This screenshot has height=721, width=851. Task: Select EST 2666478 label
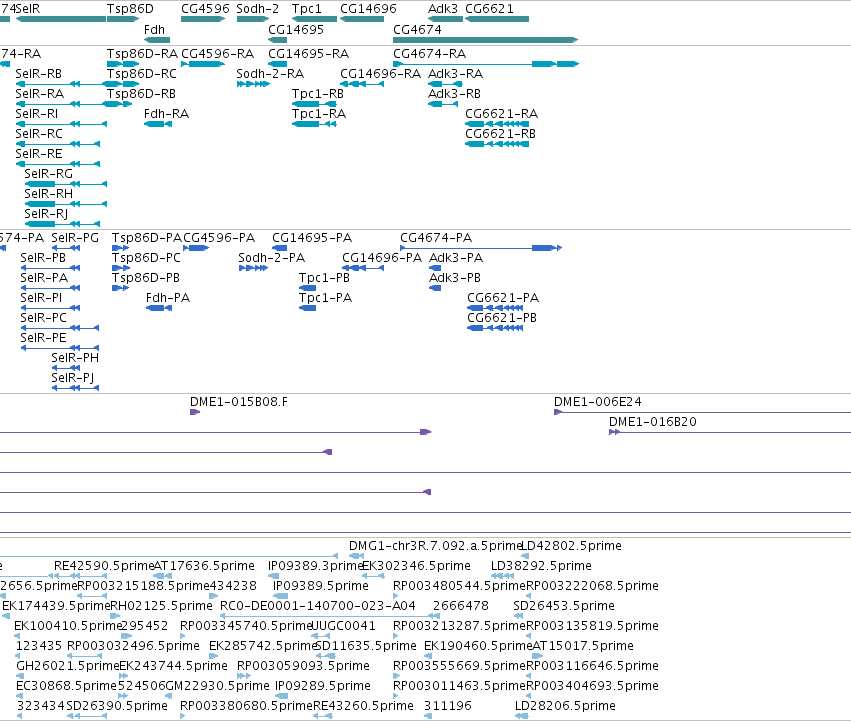click(x=461, y=605)
